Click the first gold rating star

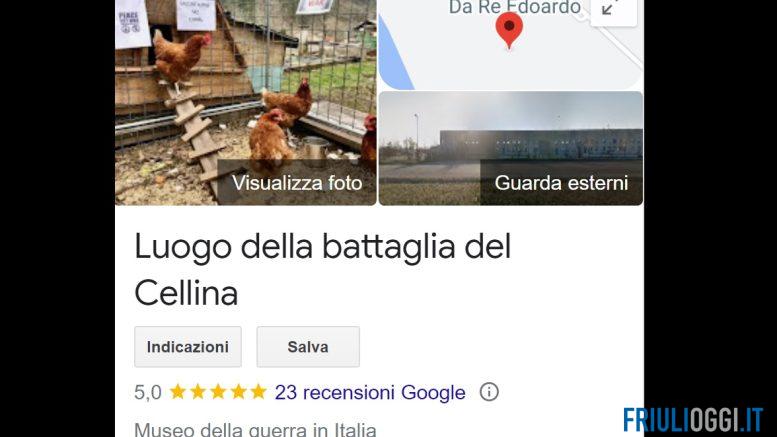pos(177,392)
